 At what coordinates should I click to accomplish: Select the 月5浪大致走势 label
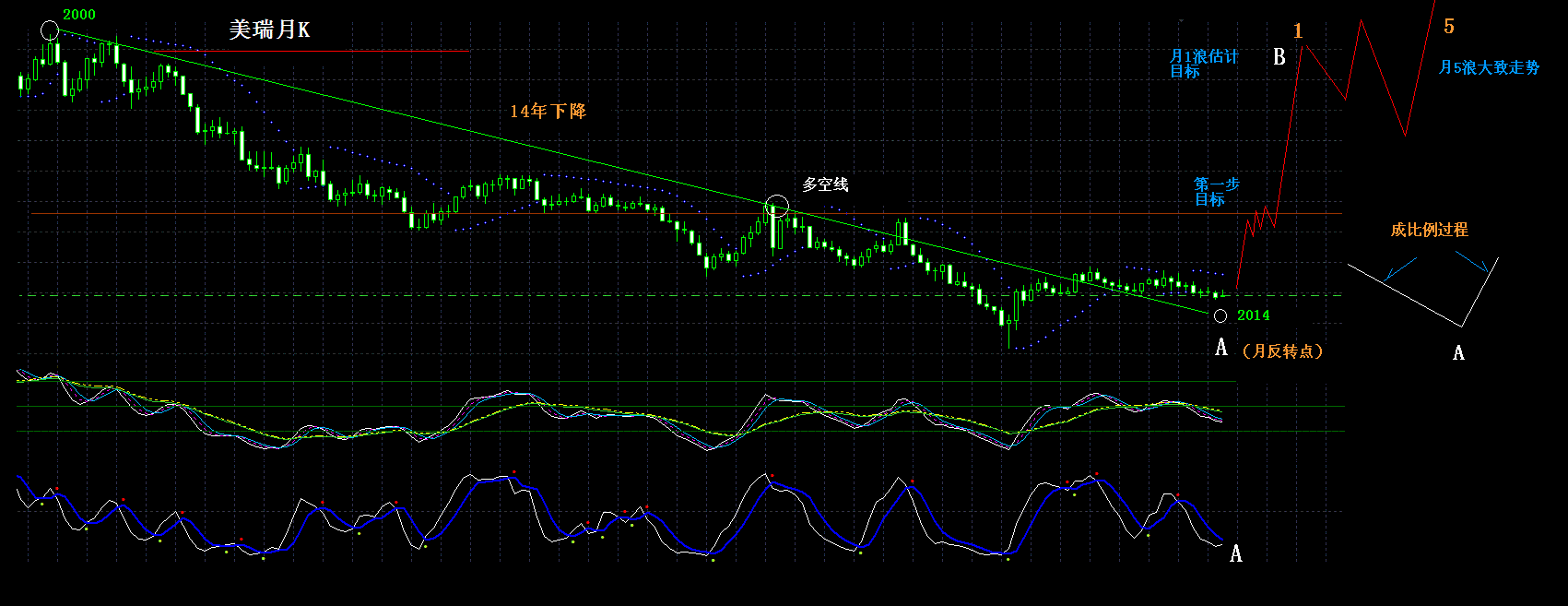click(x=1489, y=67)
